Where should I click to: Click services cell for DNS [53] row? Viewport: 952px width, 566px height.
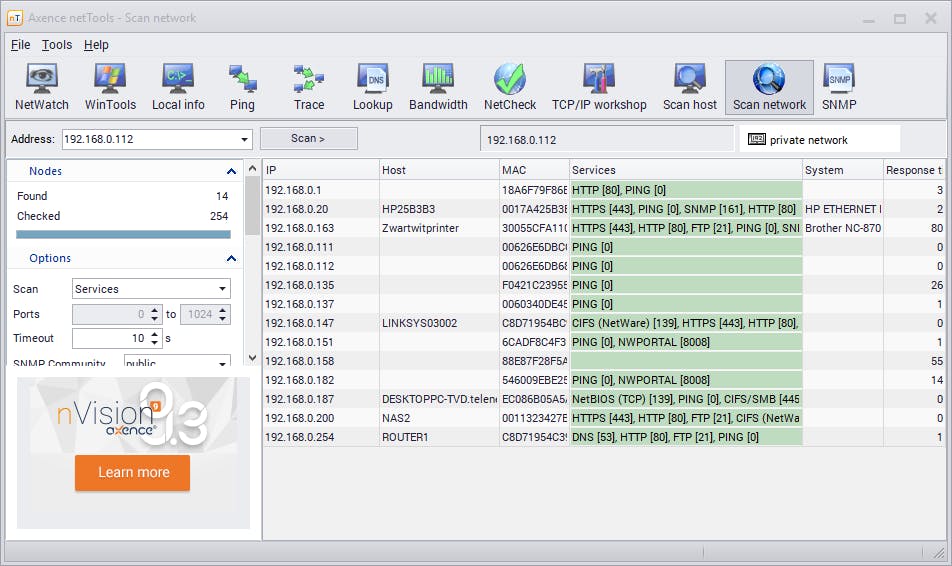point(686,437)
